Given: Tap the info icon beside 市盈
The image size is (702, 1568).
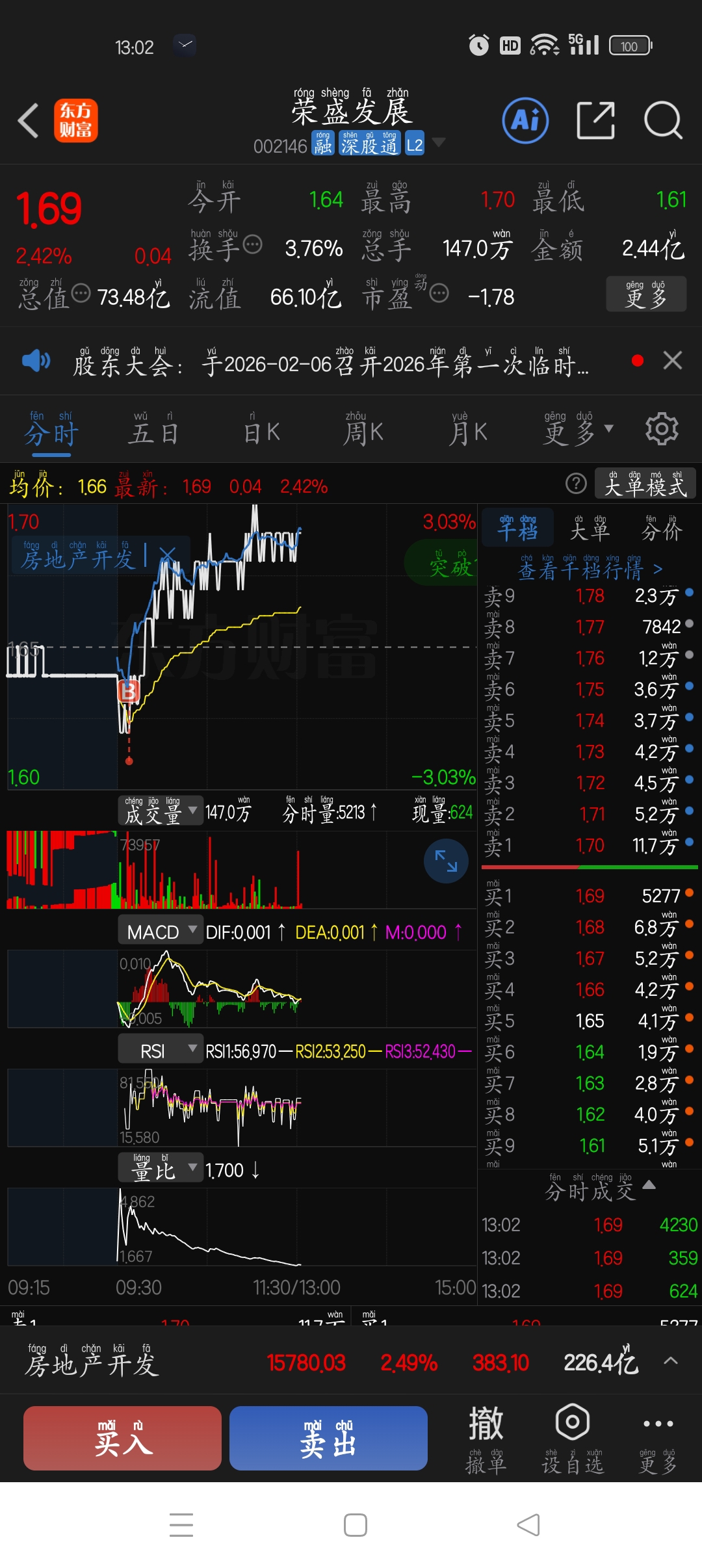Looking at the screenshot, I should point(439,293).
